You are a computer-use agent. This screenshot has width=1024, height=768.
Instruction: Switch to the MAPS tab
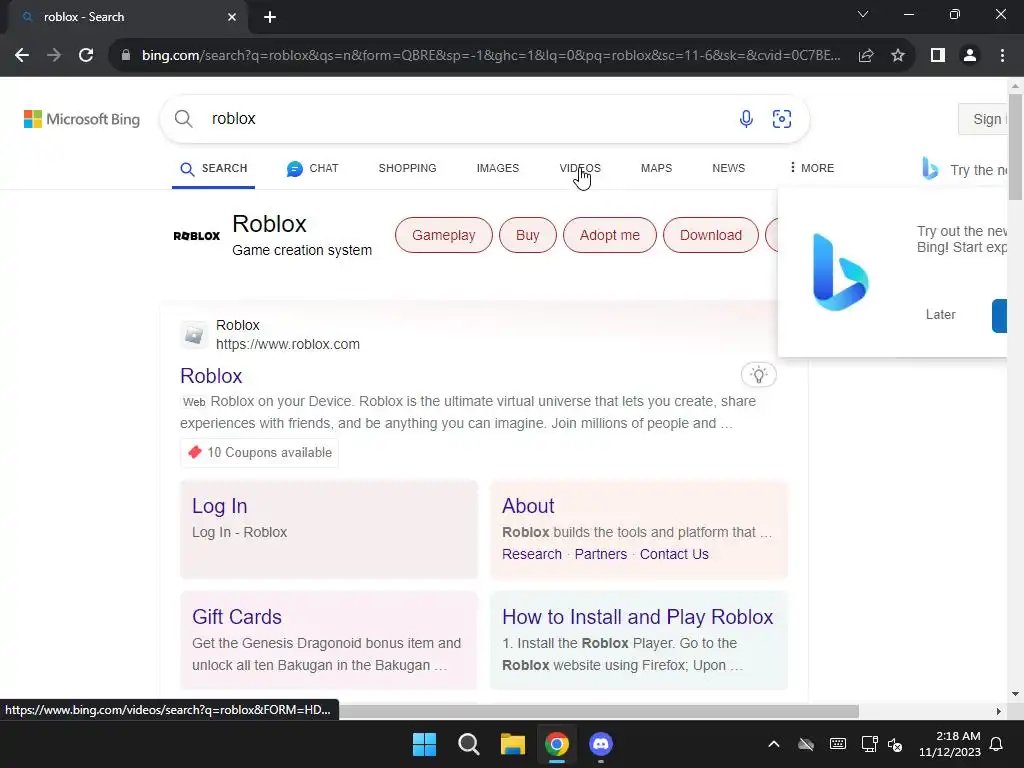click(x=656, y=168)
